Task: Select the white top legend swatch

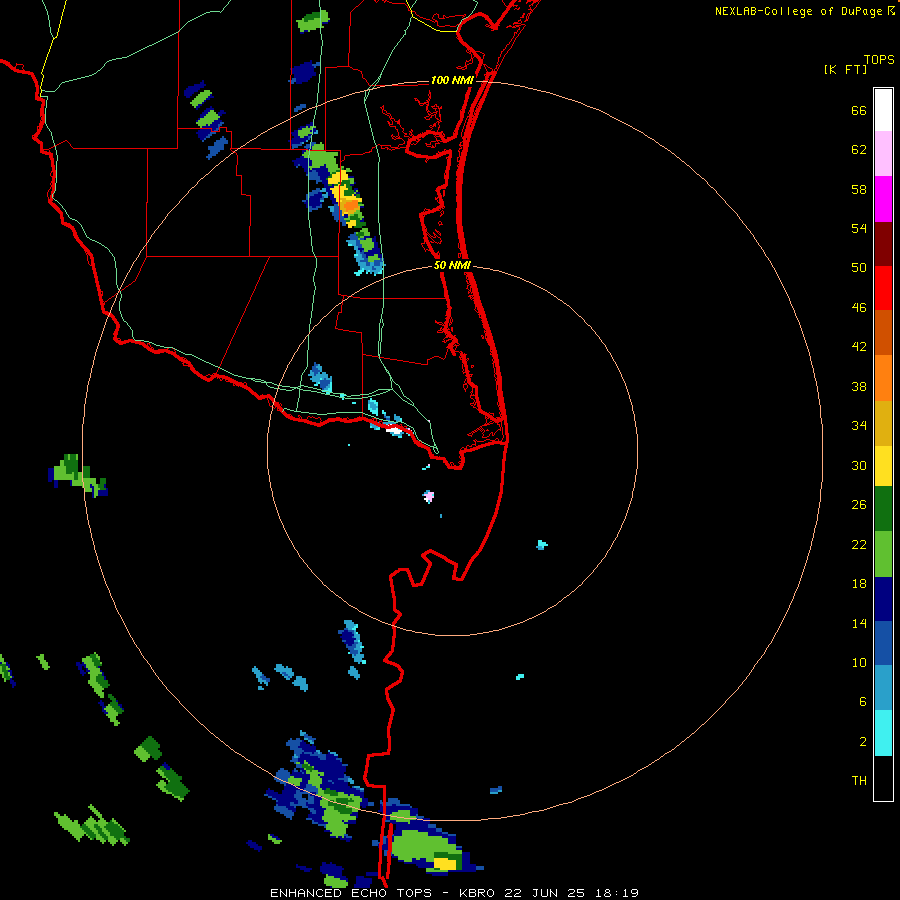Action: pos(883,110)
